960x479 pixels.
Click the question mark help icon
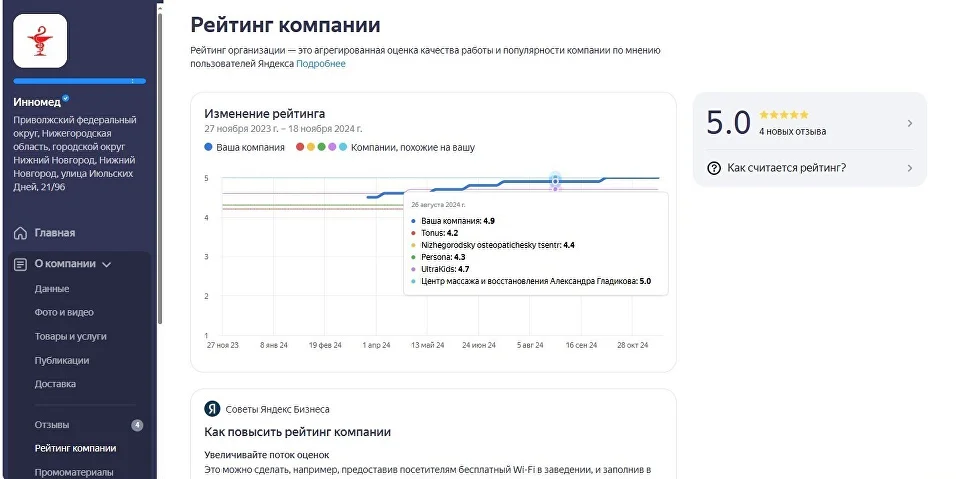click(x=714, y=168)
